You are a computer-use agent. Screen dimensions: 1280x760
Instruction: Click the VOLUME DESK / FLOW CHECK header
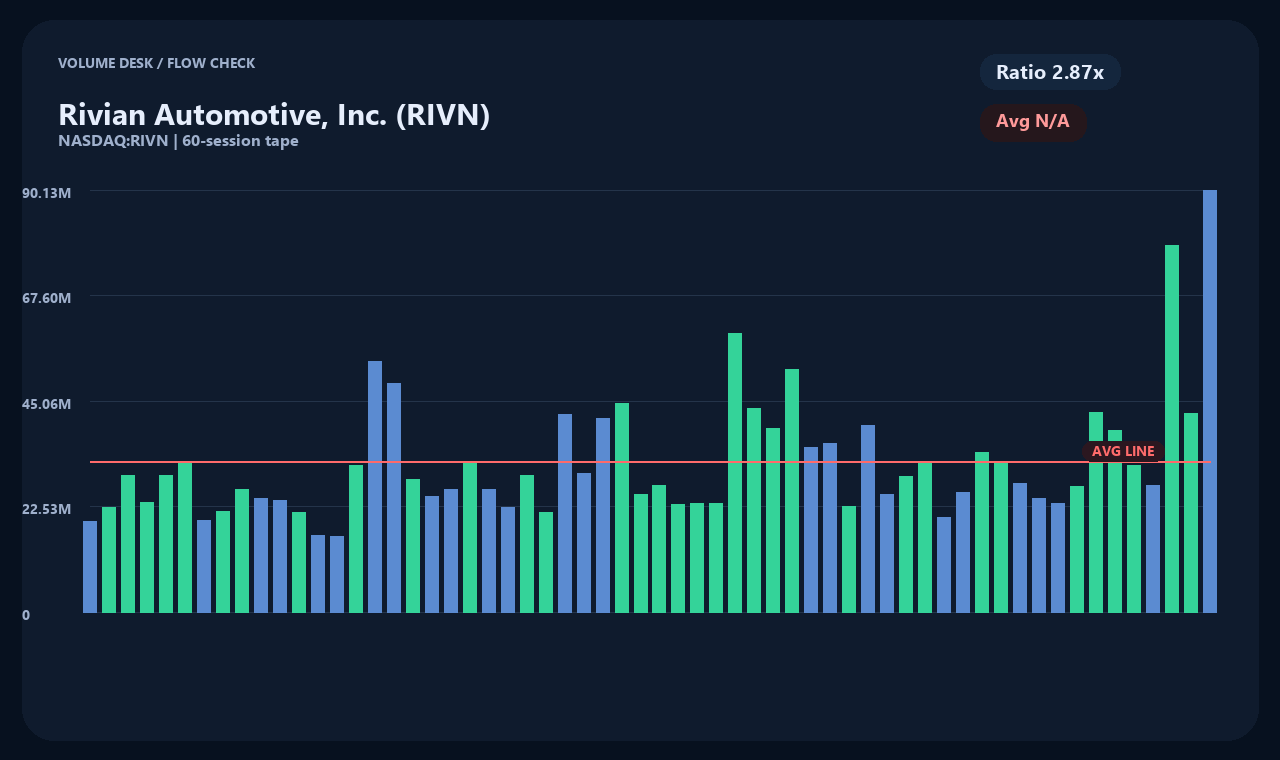coord(156,63)
